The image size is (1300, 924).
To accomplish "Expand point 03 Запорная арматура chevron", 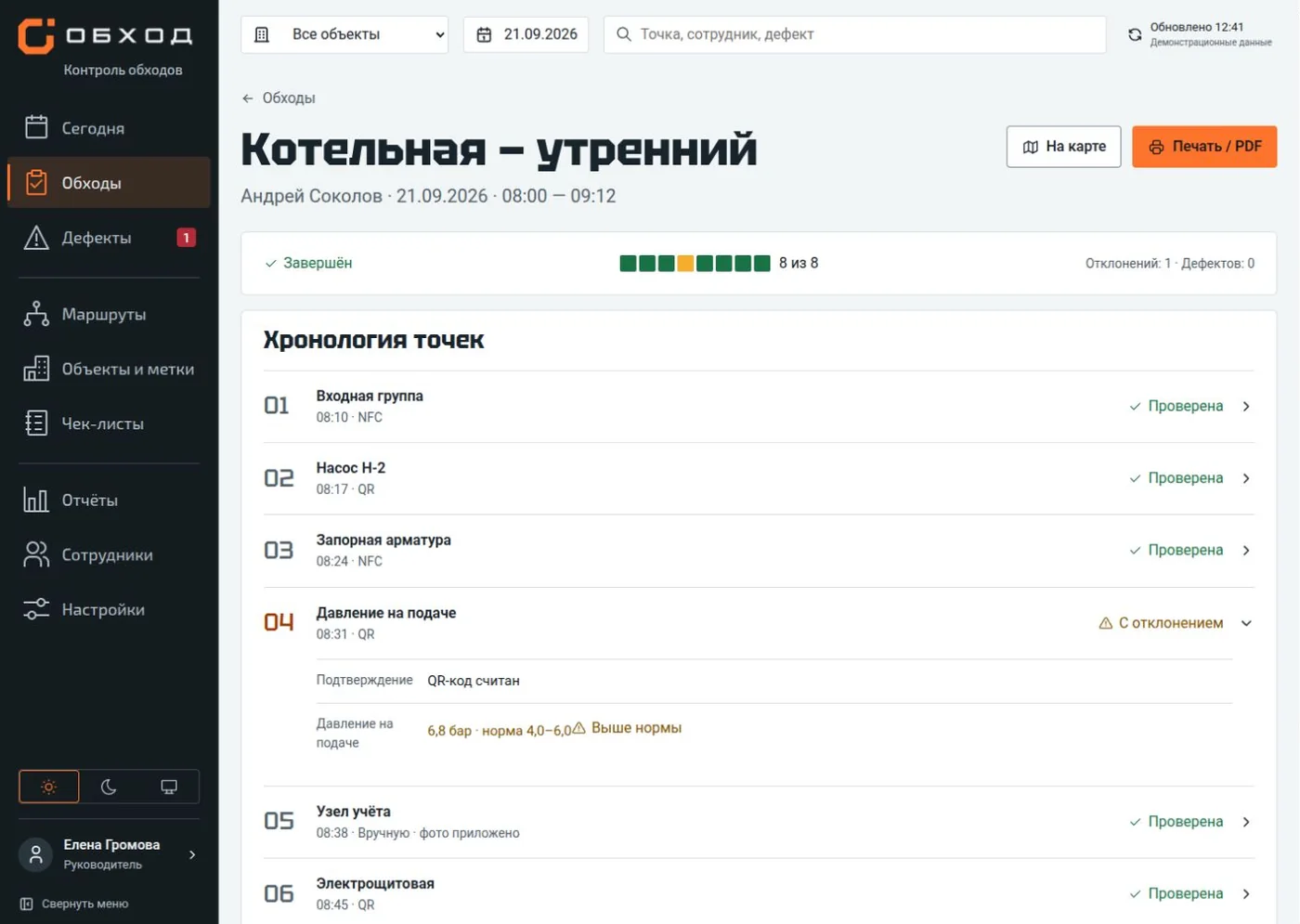I will 1246,550.
